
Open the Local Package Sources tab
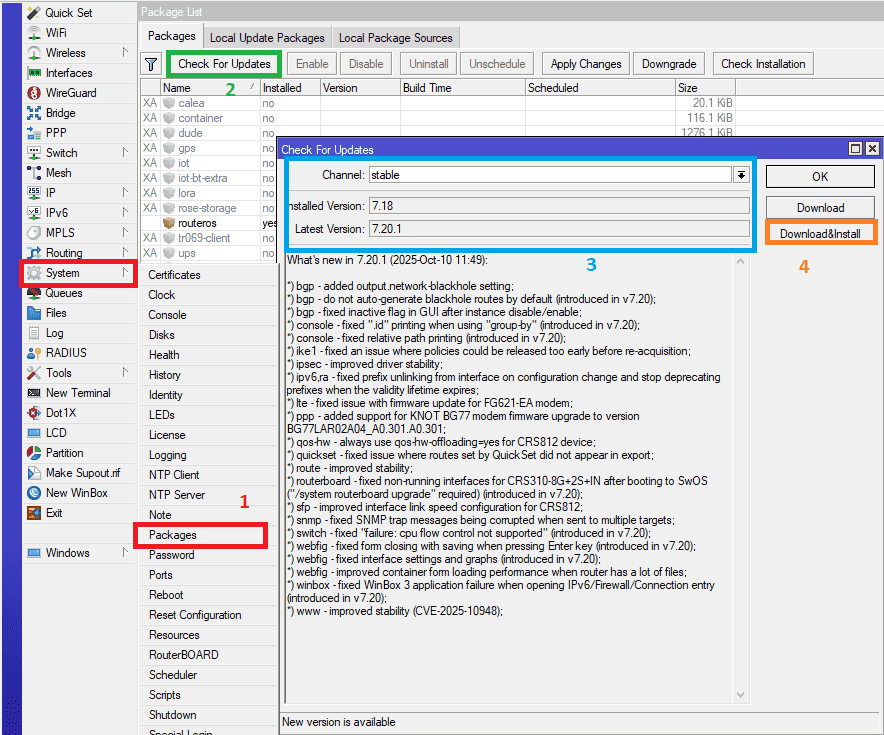point(395,38)
